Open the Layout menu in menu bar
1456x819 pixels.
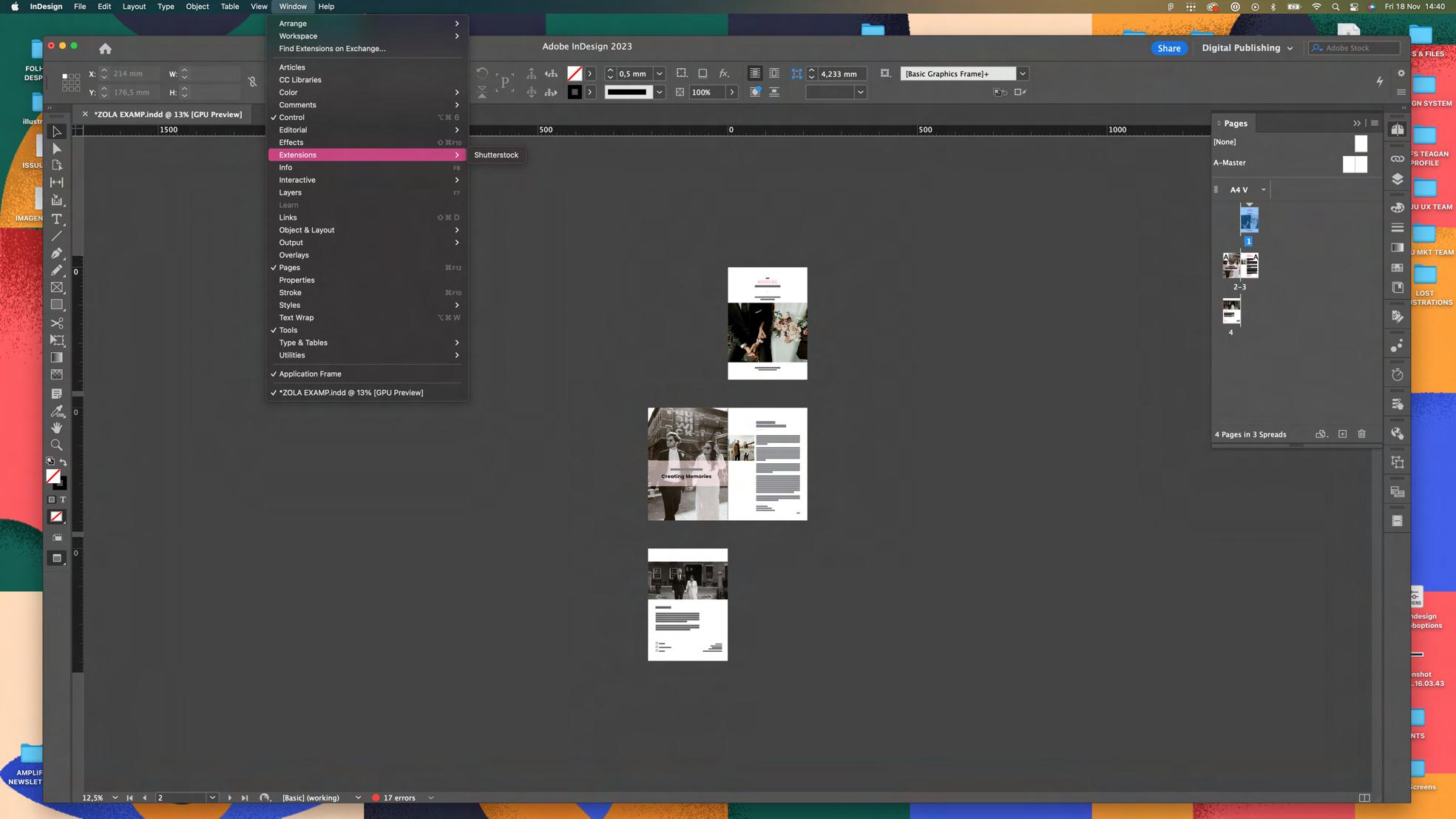pos(134,7)
